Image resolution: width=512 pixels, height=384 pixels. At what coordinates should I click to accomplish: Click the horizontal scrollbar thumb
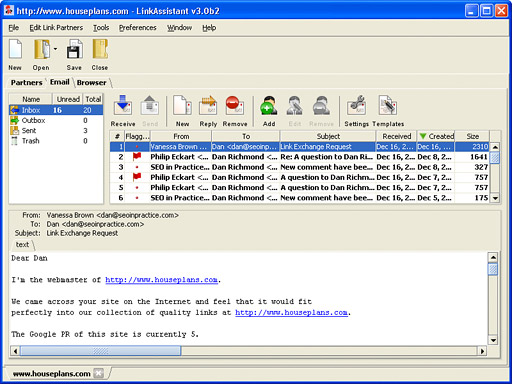[100, 351]
